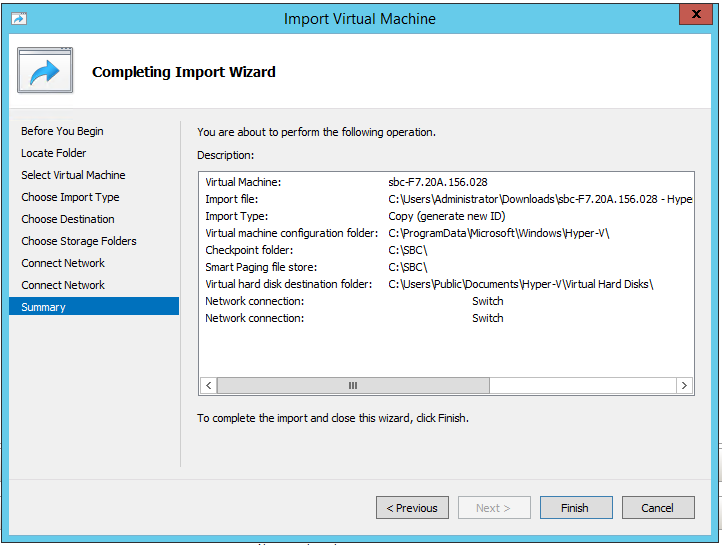Click the description list's right scroll arrow
Viewport: 722px width, 545px height.
pyautogui.click(x=684, y=385)
